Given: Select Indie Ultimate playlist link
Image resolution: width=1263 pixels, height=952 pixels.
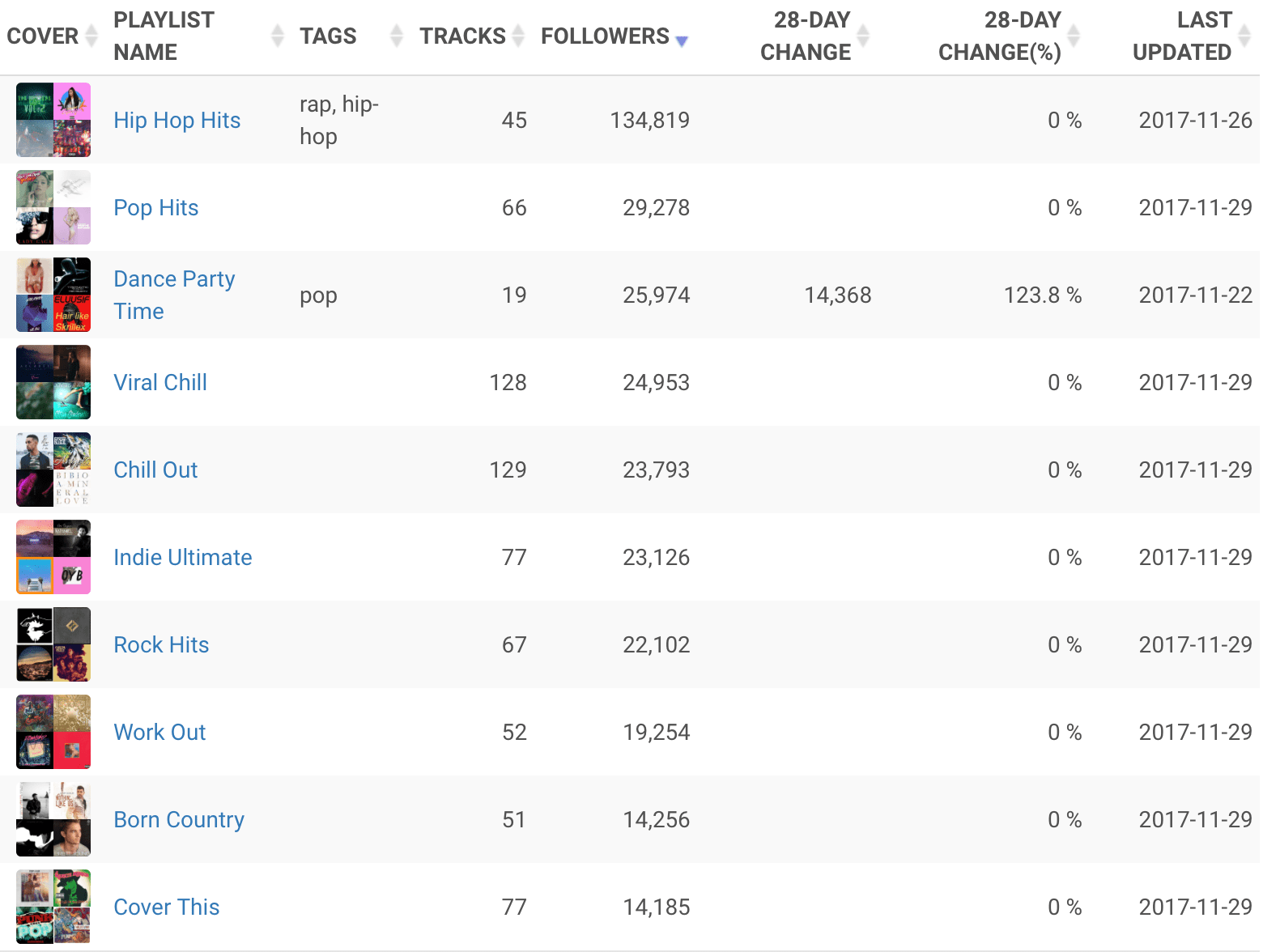Looking at the screenshot, I should 182,558.
